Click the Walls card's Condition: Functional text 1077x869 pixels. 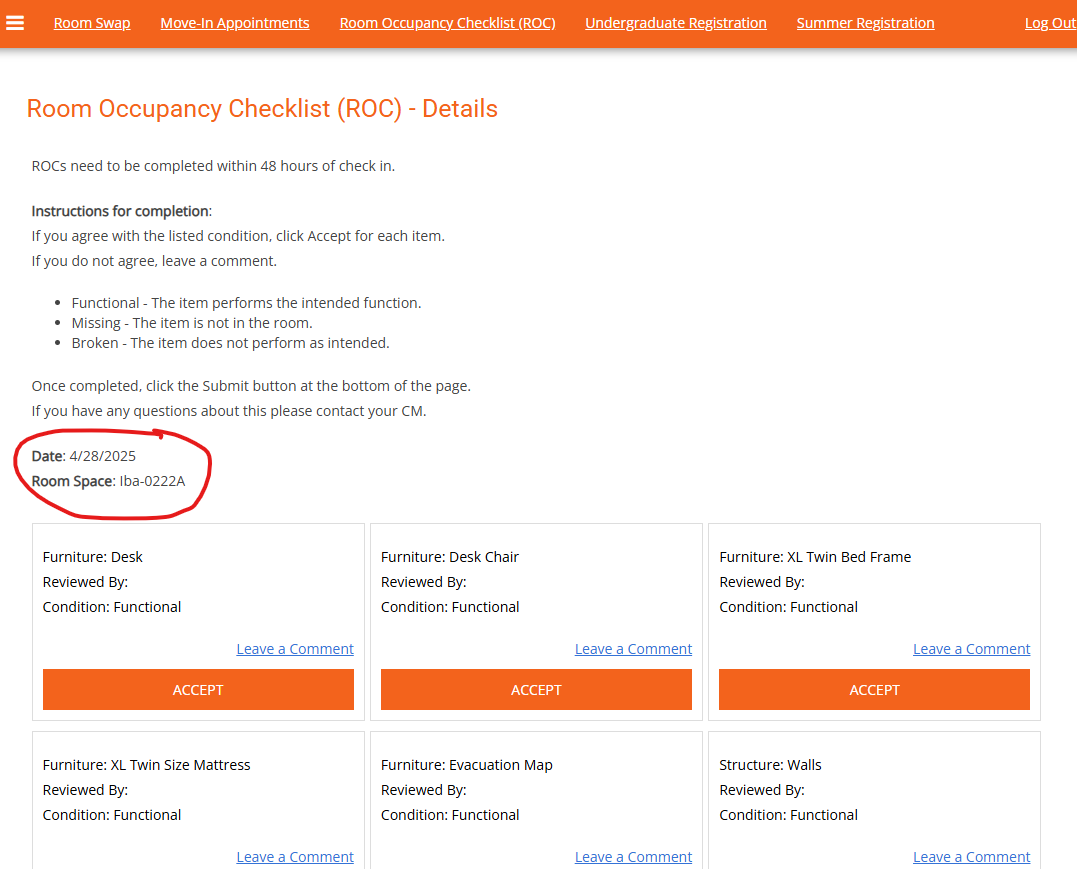click(788, 815)
